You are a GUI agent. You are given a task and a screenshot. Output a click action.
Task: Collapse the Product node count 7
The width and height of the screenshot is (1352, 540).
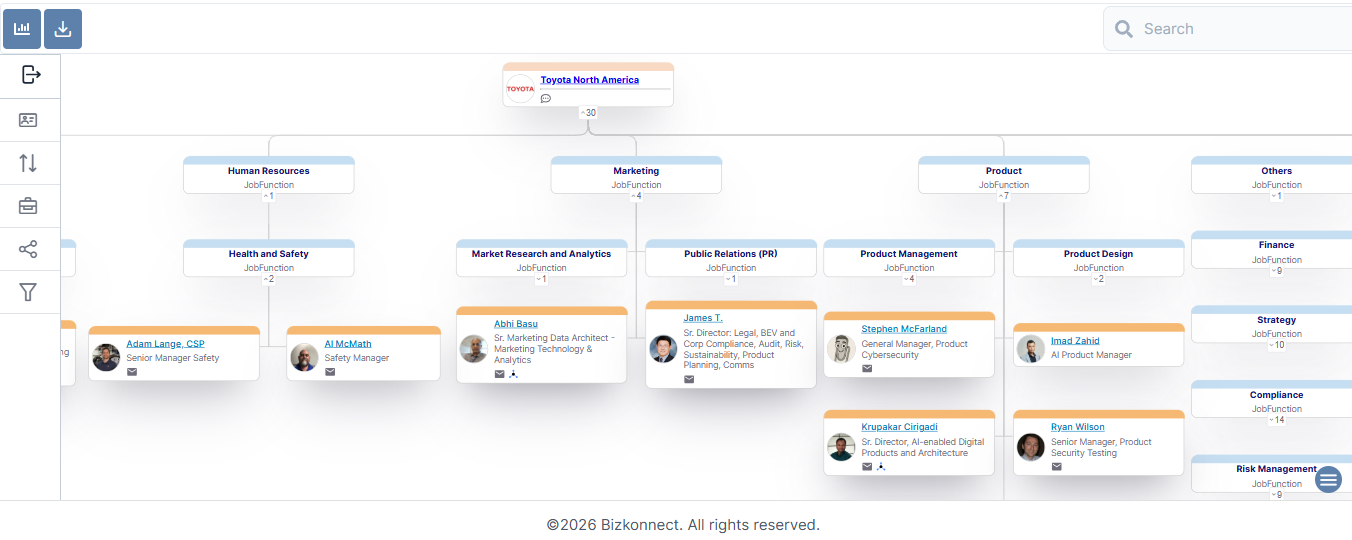click(1004, 196)
